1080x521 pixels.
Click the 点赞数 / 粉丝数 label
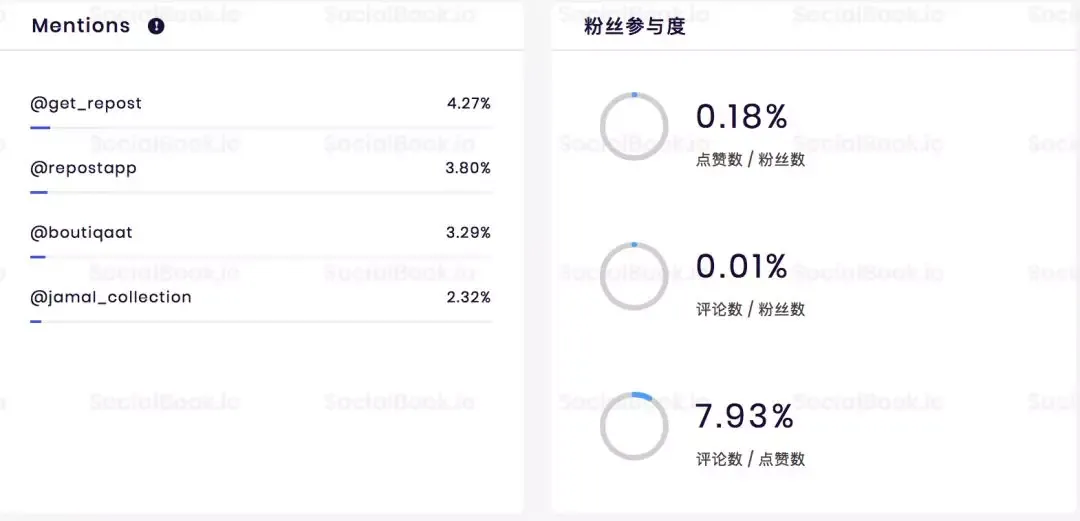click(x=750, y=160)
